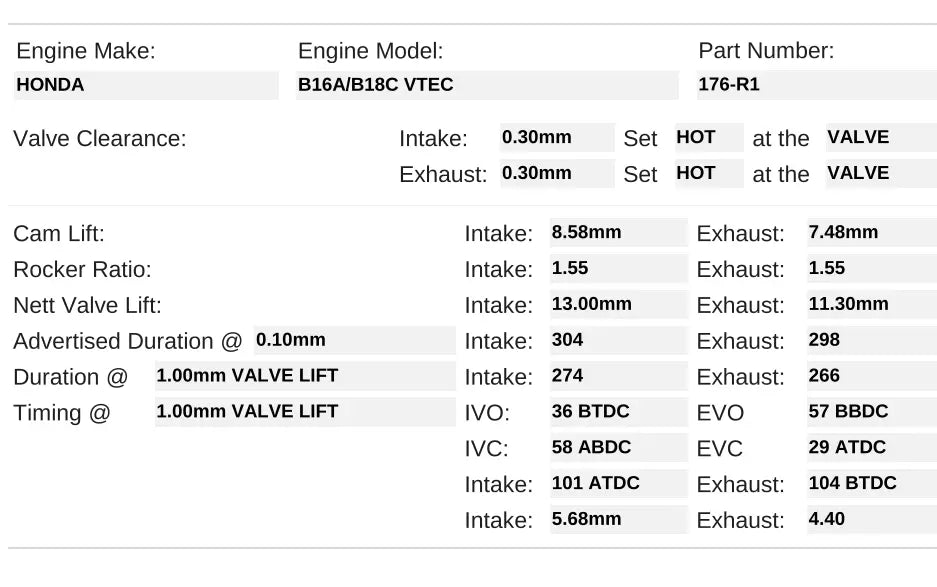This screenshot has width=937, height=587.
Task: Select the Exhaust nett valve lift 11.30mm field
Action: 872,305
